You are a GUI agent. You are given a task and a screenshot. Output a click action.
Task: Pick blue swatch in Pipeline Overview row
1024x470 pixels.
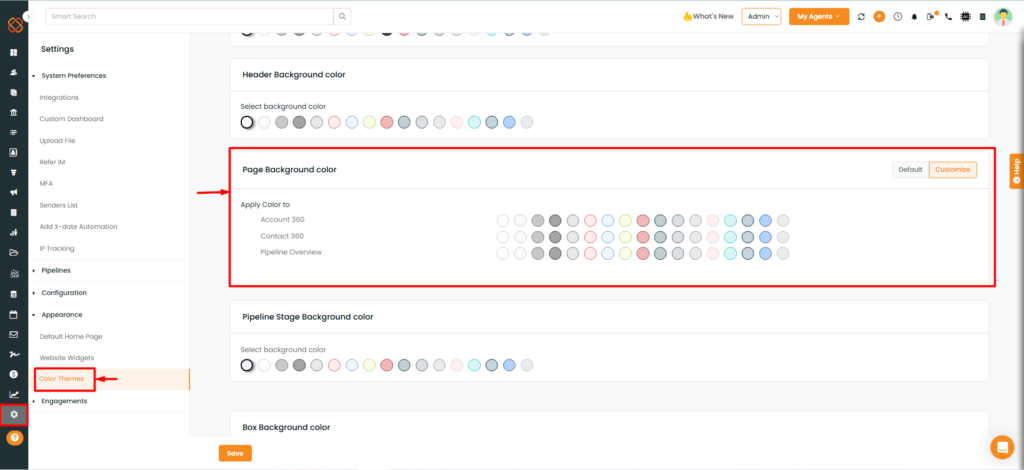765,253
